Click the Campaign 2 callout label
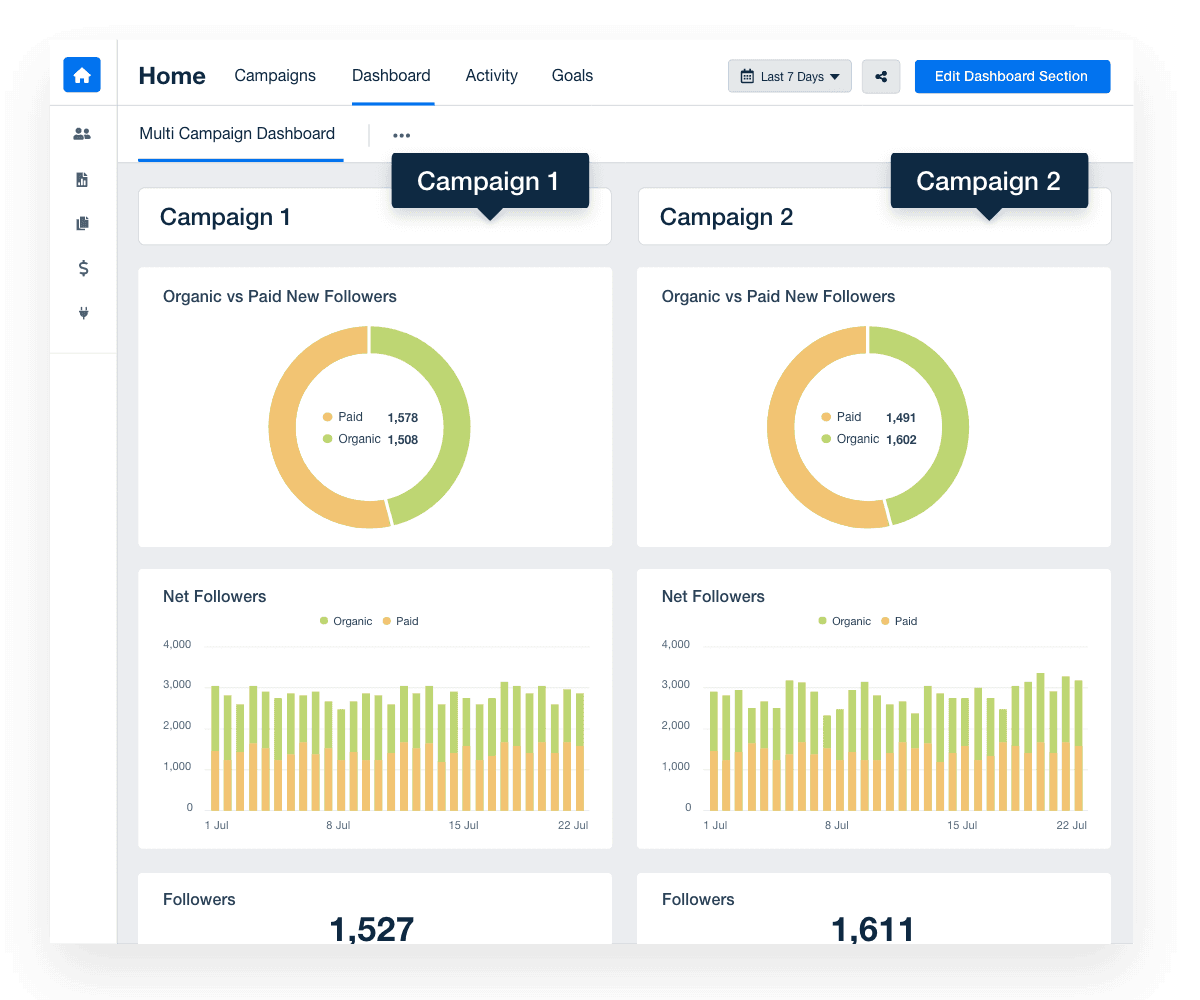 tap(989, 181)
